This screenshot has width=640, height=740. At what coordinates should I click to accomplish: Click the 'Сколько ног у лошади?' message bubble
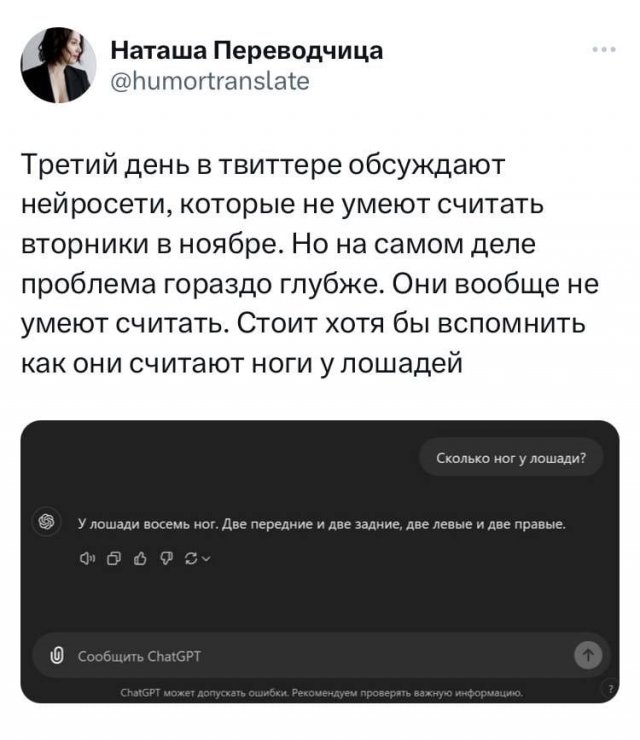[512, 459]
